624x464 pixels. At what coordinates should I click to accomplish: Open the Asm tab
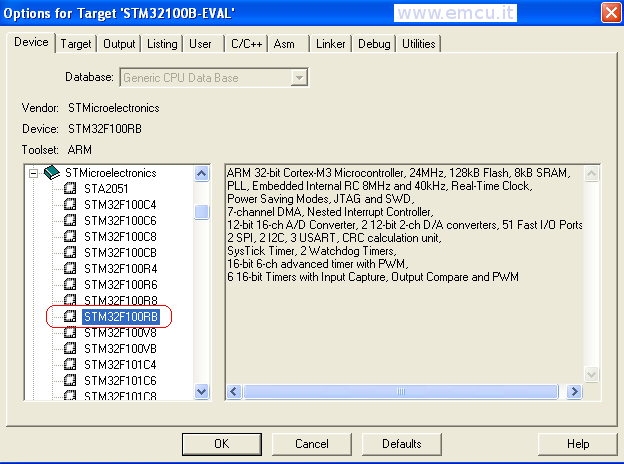click(284, 44)
